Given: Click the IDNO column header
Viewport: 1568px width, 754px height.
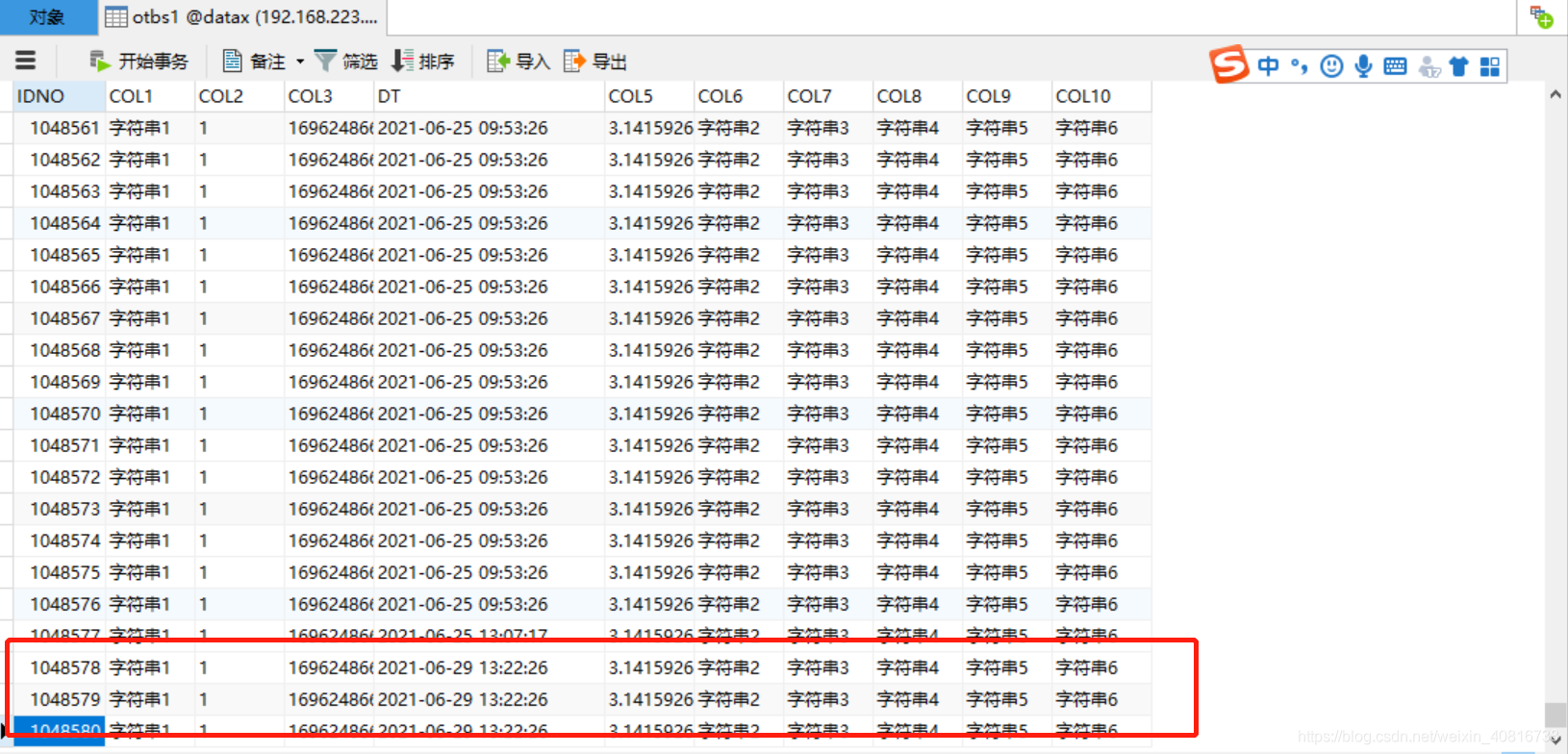Looking at the screenshot, I should 59,96.
